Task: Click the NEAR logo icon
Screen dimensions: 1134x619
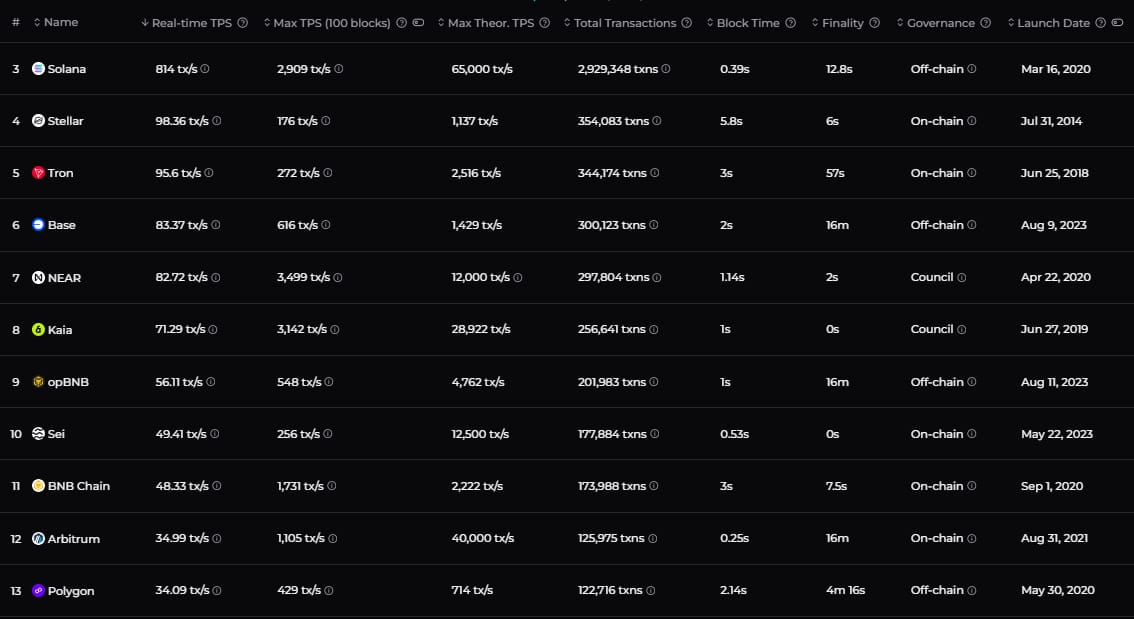Action: click(39, 277)
